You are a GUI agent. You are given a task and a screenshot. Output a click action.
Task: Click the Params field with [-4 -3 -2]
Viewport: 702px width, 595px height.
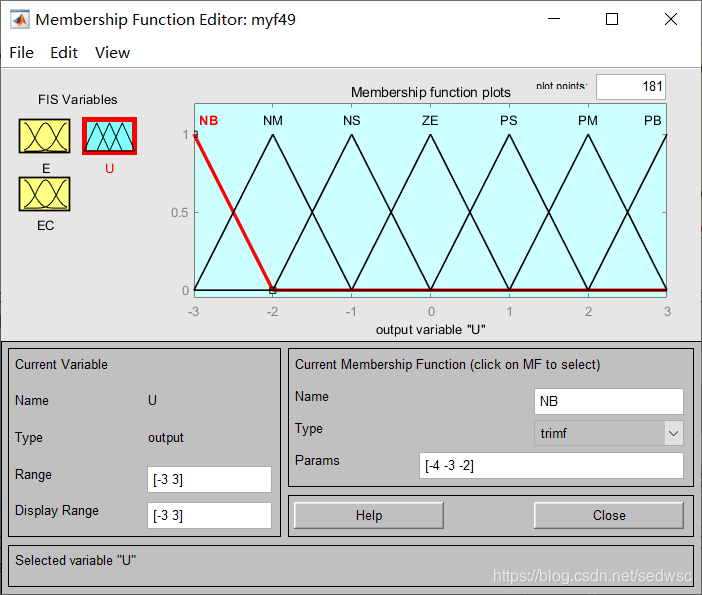coord(551,466)
